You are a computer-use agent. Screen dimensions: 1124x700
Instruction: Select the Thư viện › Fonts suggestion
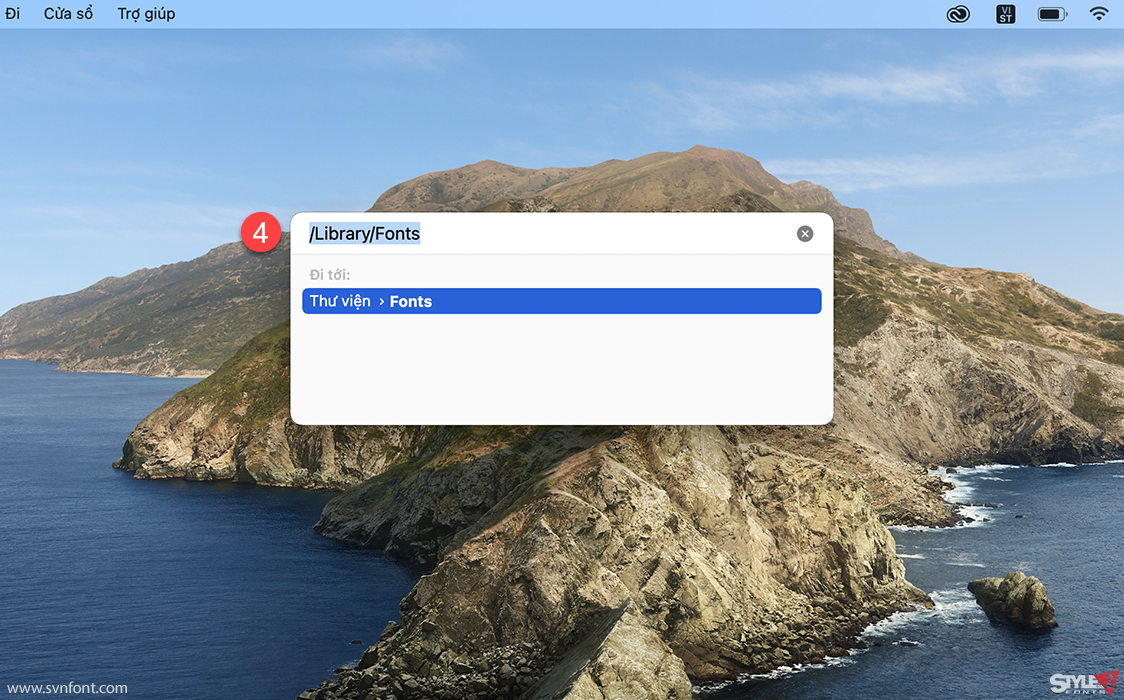coord(562,301)
